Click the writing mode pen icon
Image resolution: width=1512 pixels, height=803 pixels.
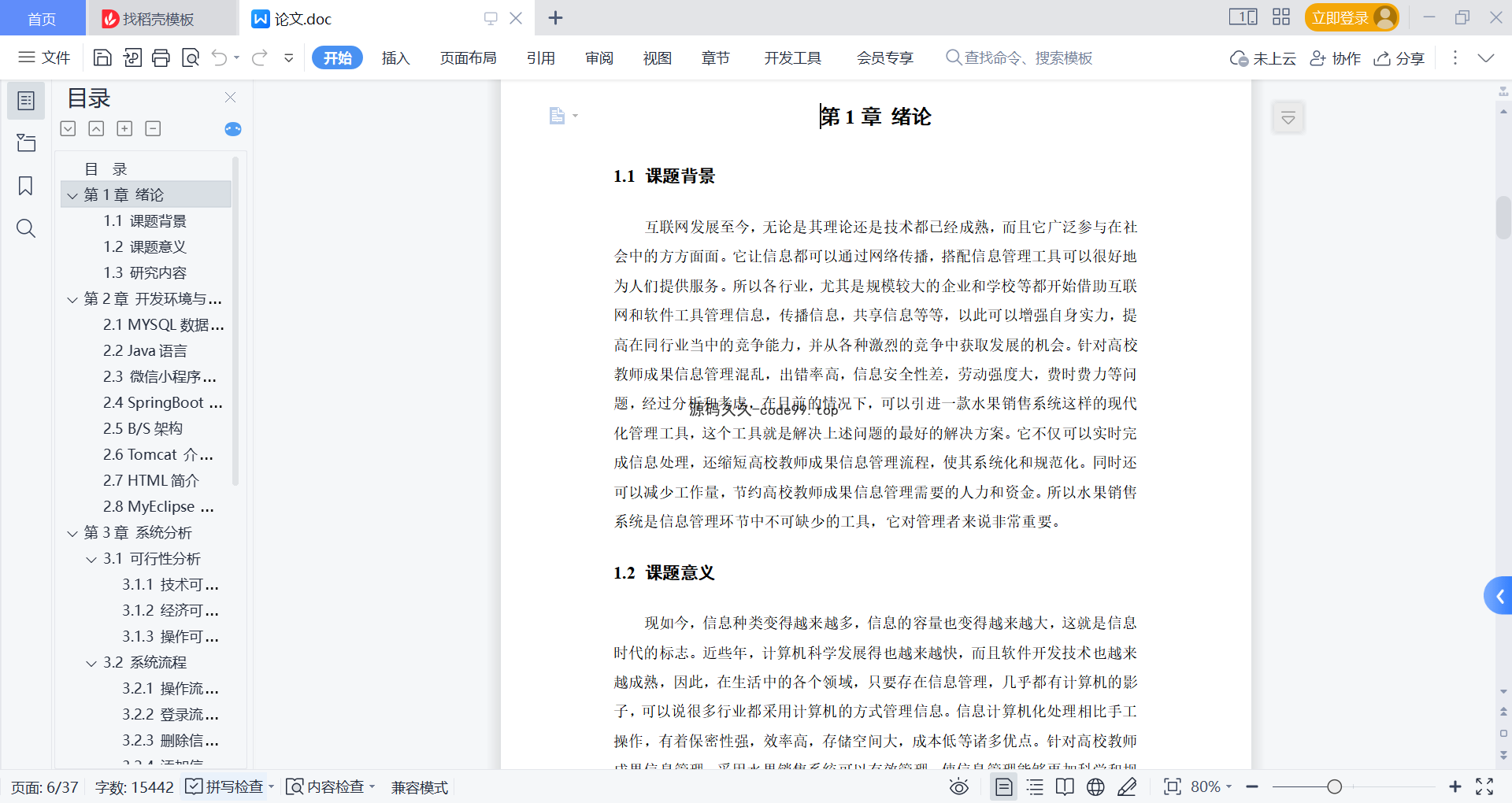[1127, 786]
